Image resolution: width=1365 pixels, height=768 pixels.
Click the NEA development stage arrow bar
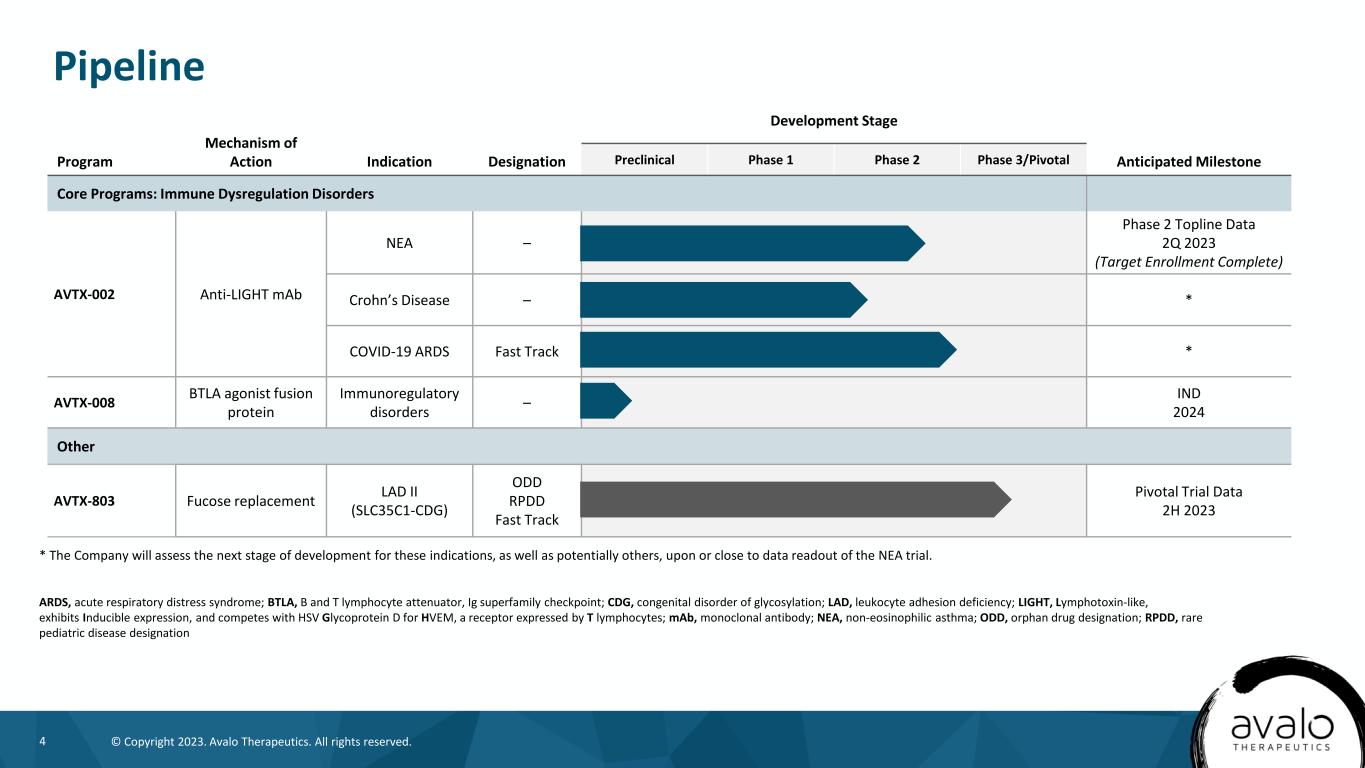(750, 243)
